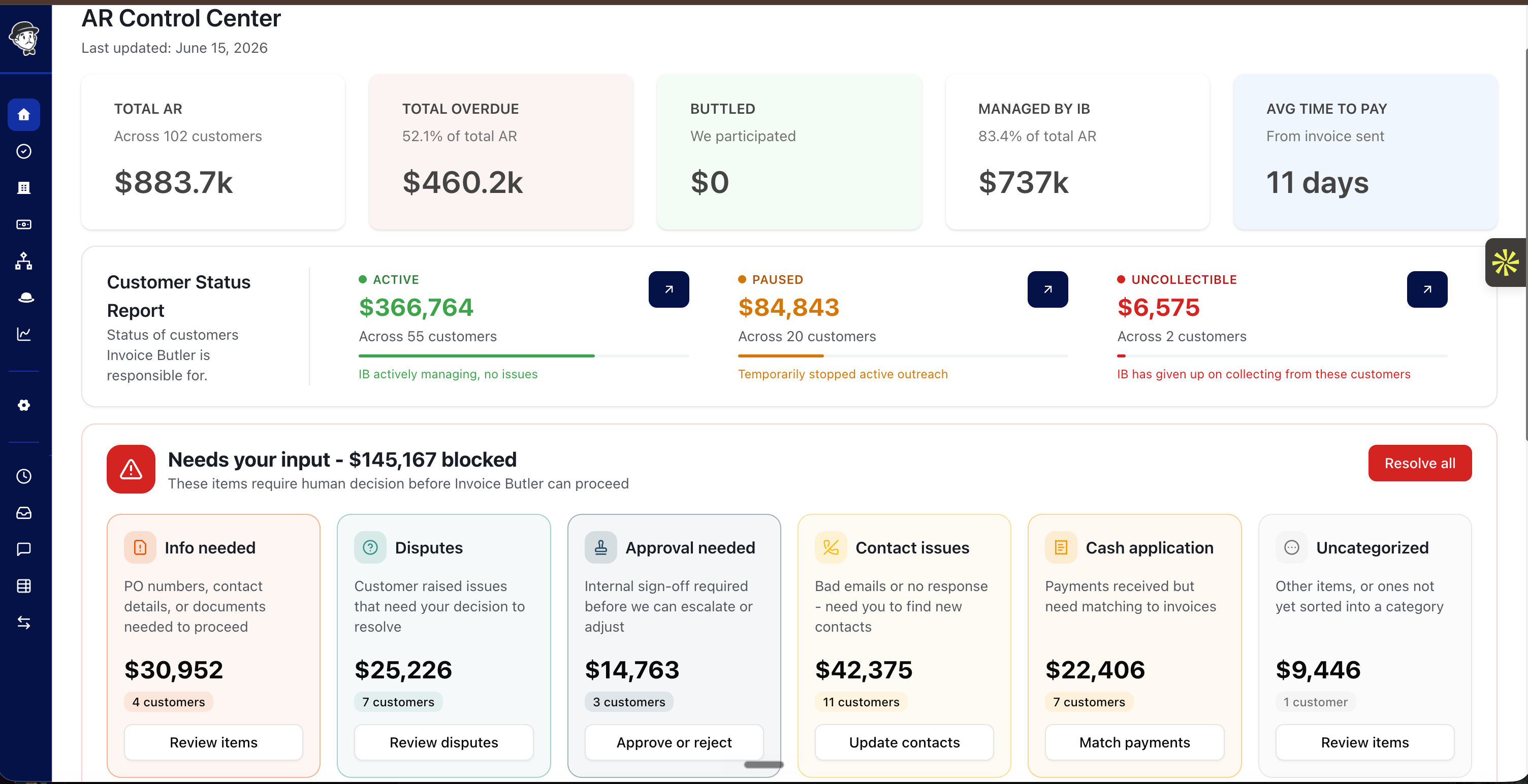Click the 'Last updated: June 15, 2026' text

click(174, 48)
